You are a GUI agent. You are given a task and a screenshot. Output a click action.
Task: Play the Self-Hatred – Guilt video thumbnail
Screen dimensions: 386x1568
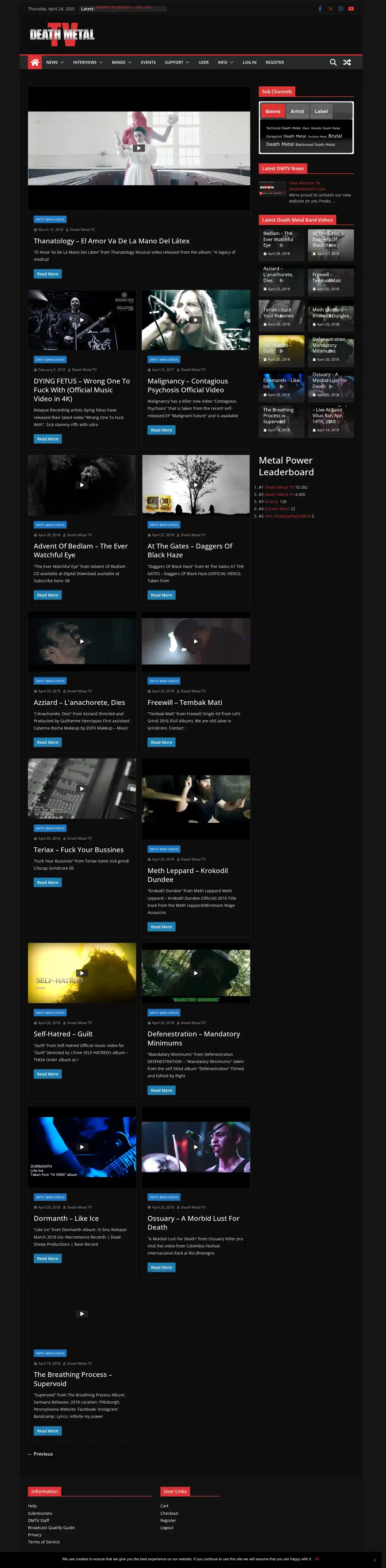81,973
